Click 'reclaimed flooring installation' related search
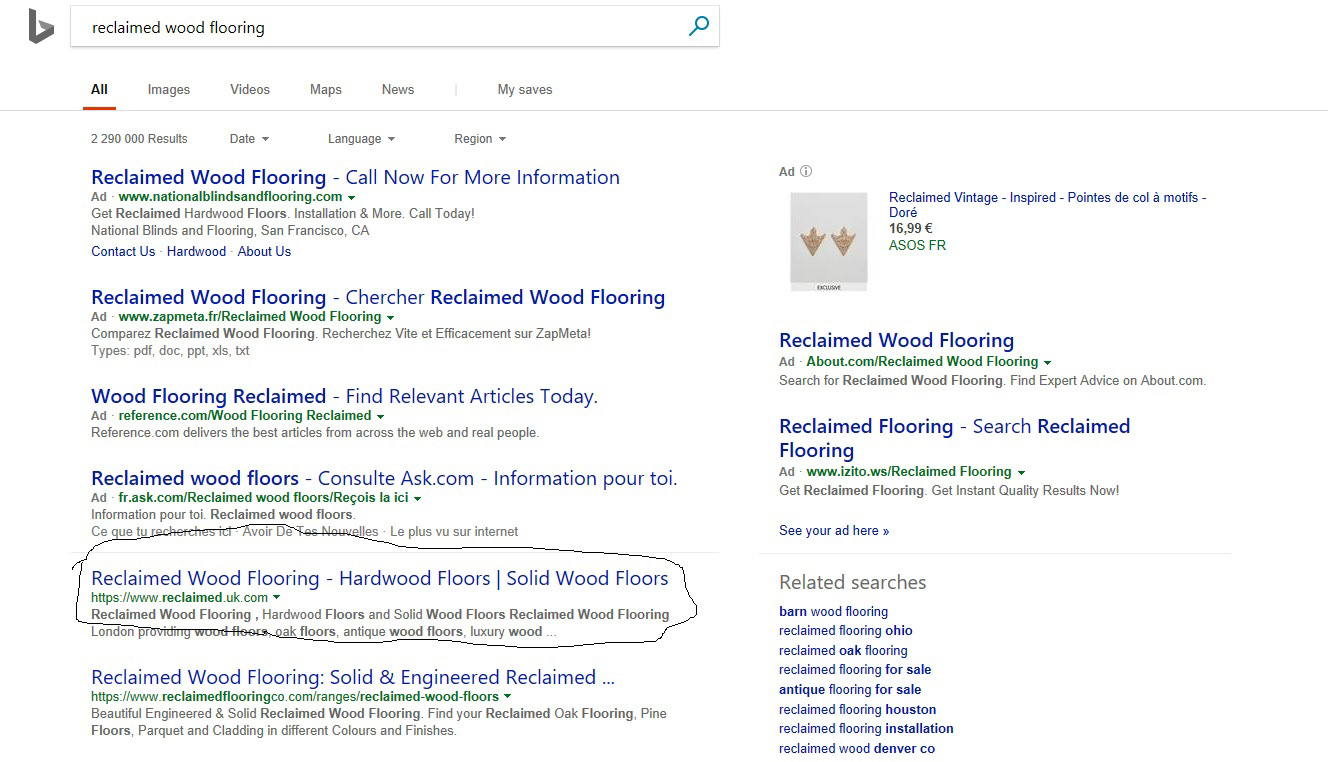The image size is (1328, 762). pos(865,729)
